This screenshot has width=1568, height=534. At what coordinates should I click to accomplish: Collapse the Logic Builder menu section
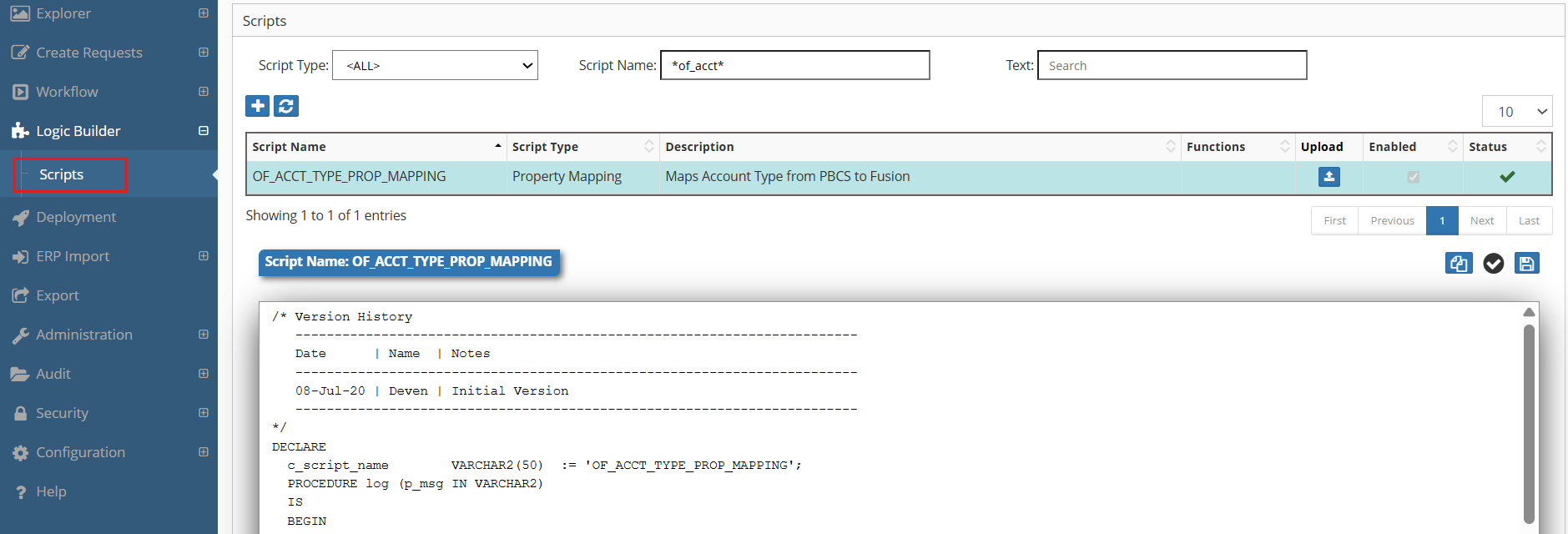(203, 131)
